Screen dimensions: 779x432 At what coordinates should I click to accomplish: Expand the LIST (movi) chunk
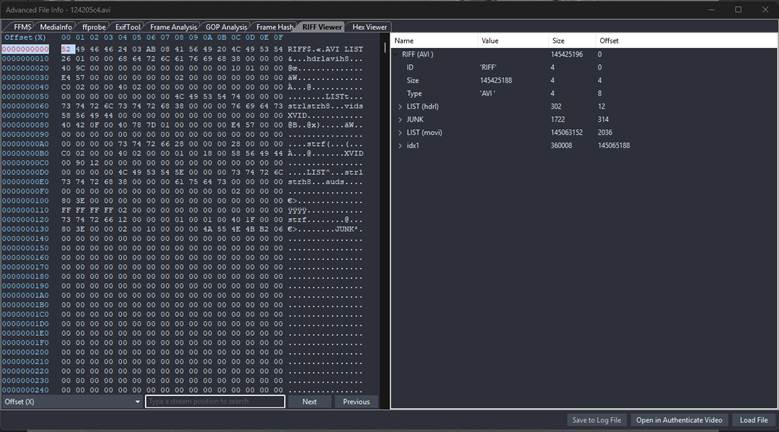[x=400, y=133]
